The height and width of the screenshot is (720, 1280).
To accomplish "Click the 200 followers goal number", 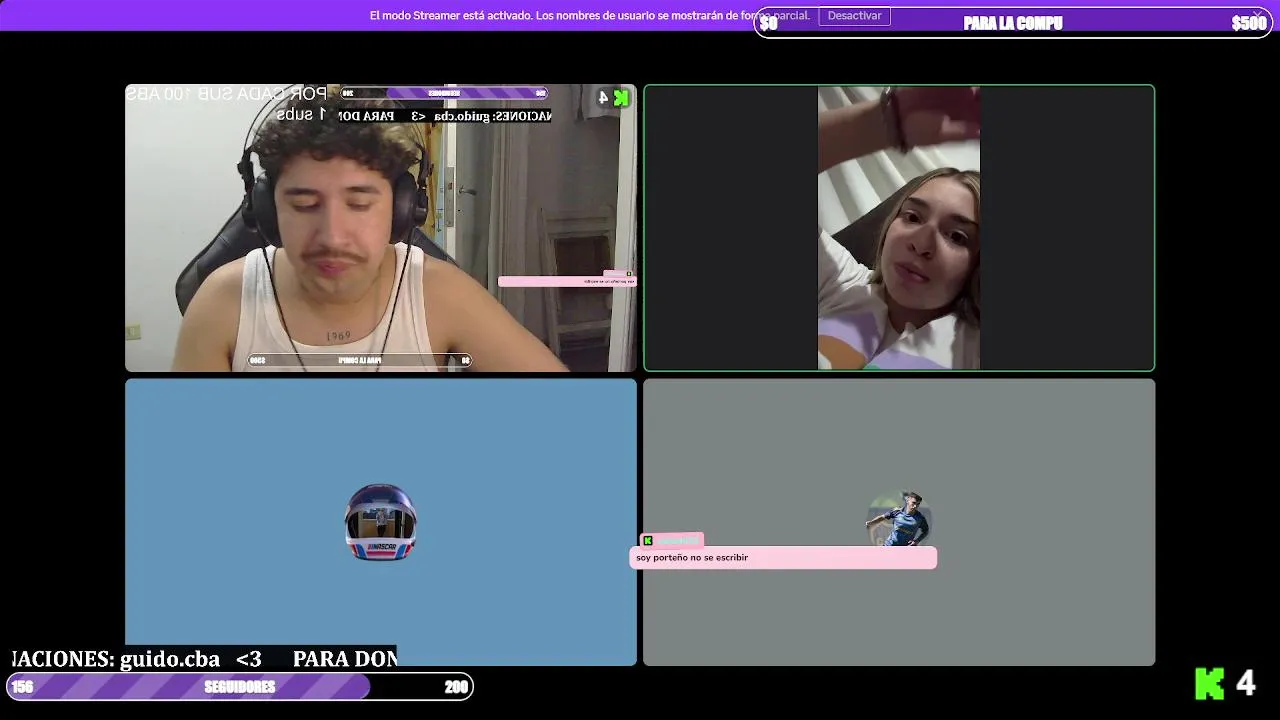I will [x=456, y=687].
